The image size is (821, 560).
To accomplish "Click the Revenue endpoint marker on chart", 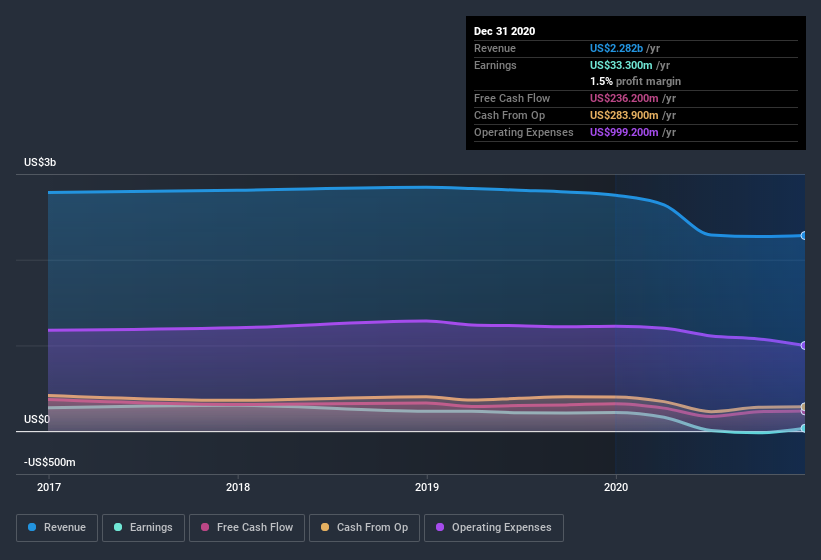I will 803,236.
